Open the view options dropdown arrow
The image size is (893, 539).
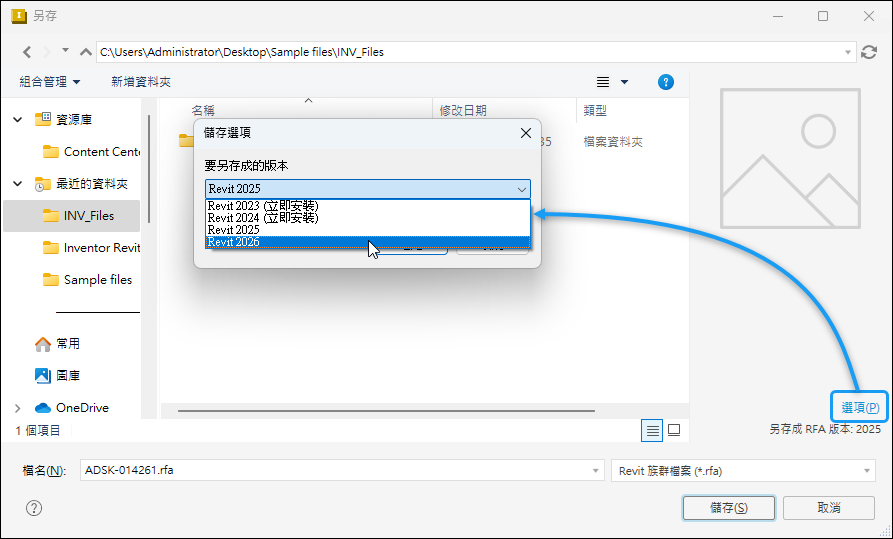pos(624,82)
